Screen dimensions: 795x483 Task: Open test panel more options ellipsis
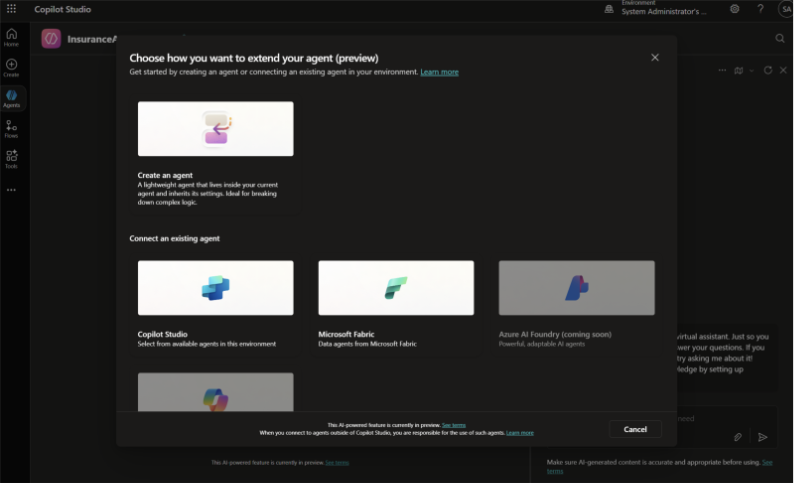(722, 70)
